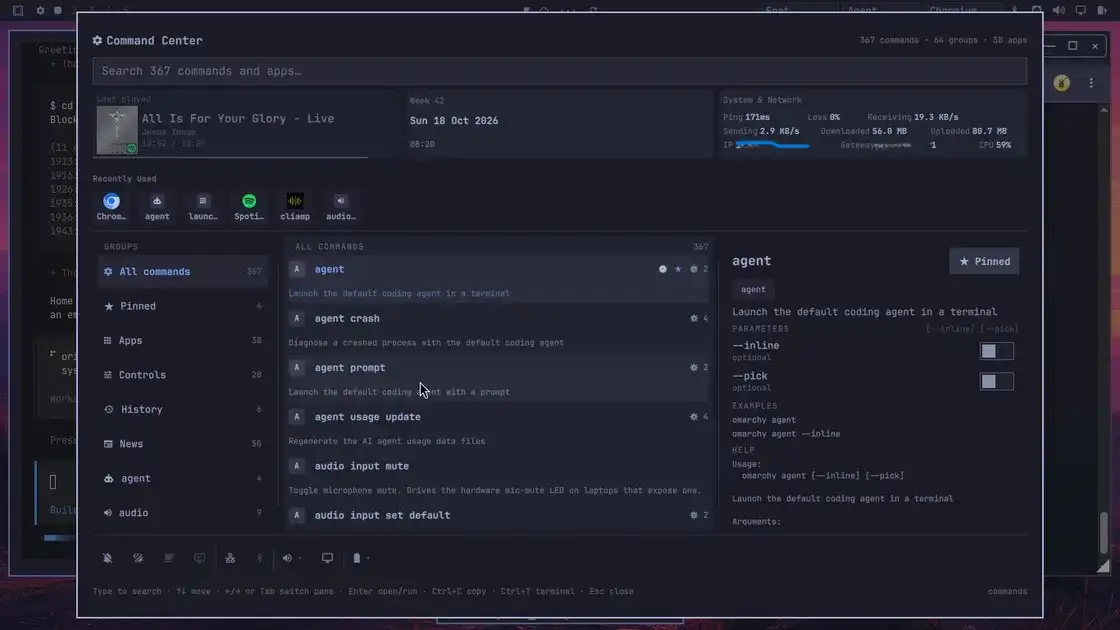Select the agent usage update command
Screen dimensions: 1120x630
(x=498, y=428)
